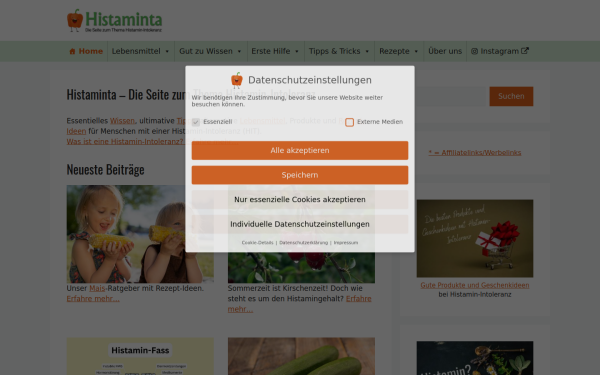This screenshot has height=375, width=600.
Task: Open the Rezepte menu item
Action: click(x=399, y=51)
